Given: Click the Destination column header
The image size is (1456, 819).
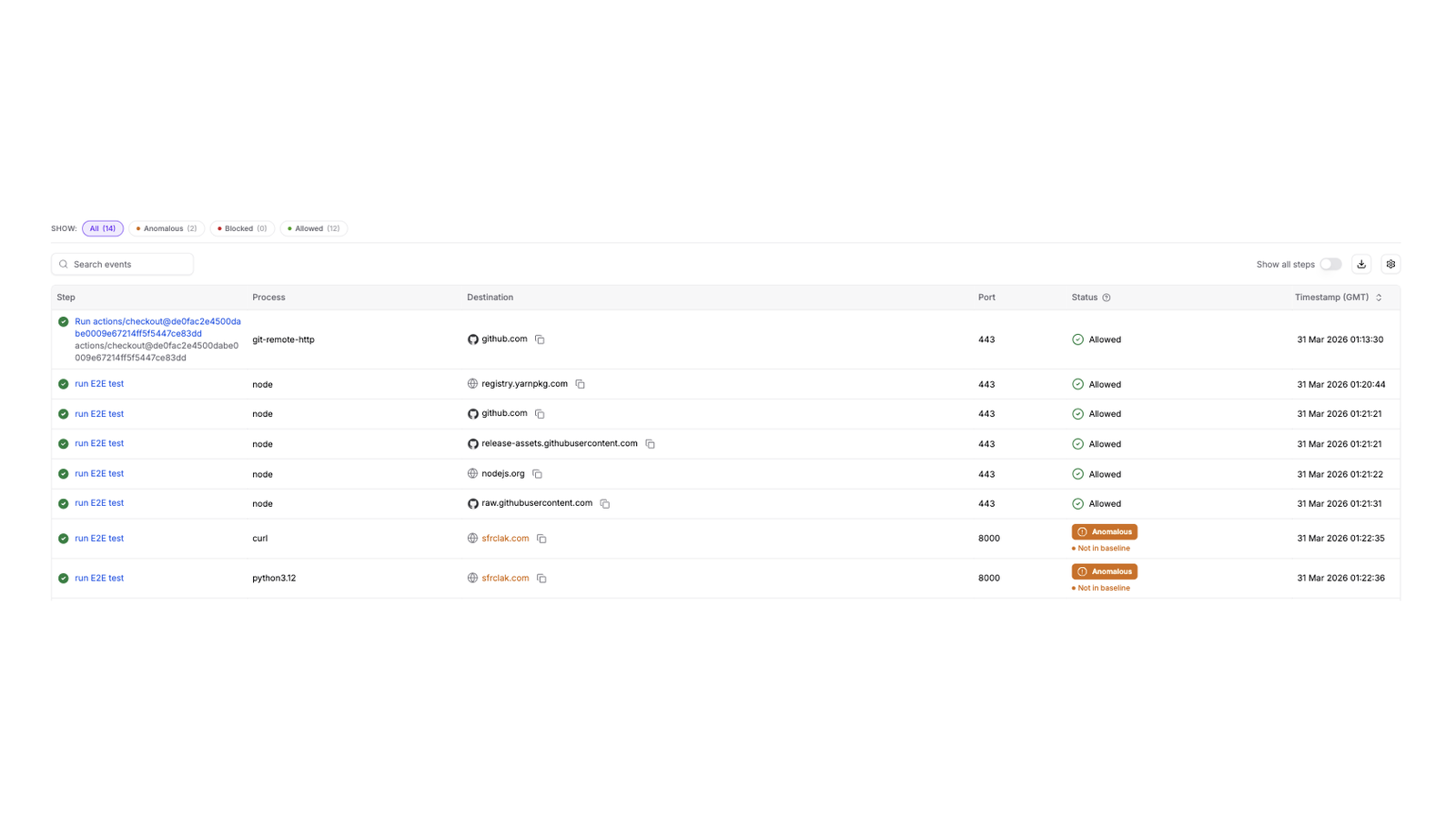Looking at the screenshot, I should (x=490, y=298).
